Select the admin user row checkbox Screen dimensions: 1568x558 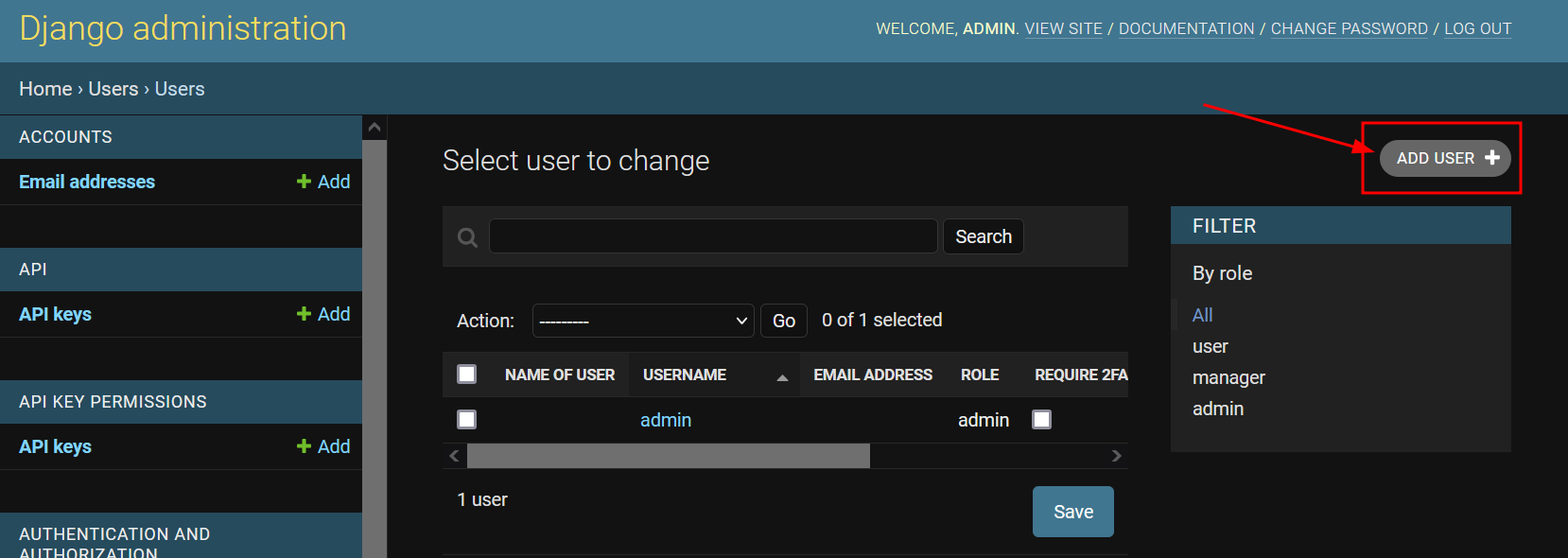point(467,419)
